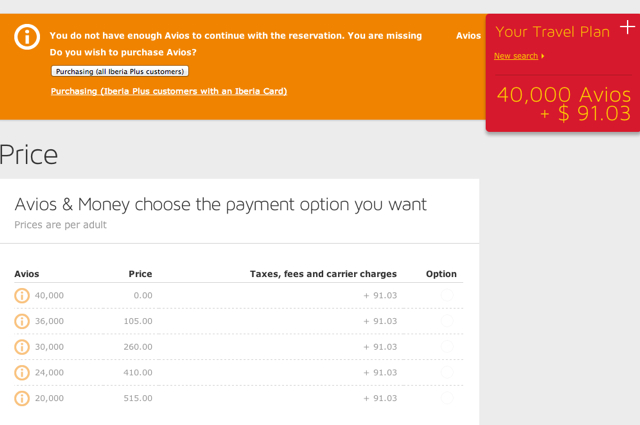Select the 36,000 Avios payment option radio

447,321
